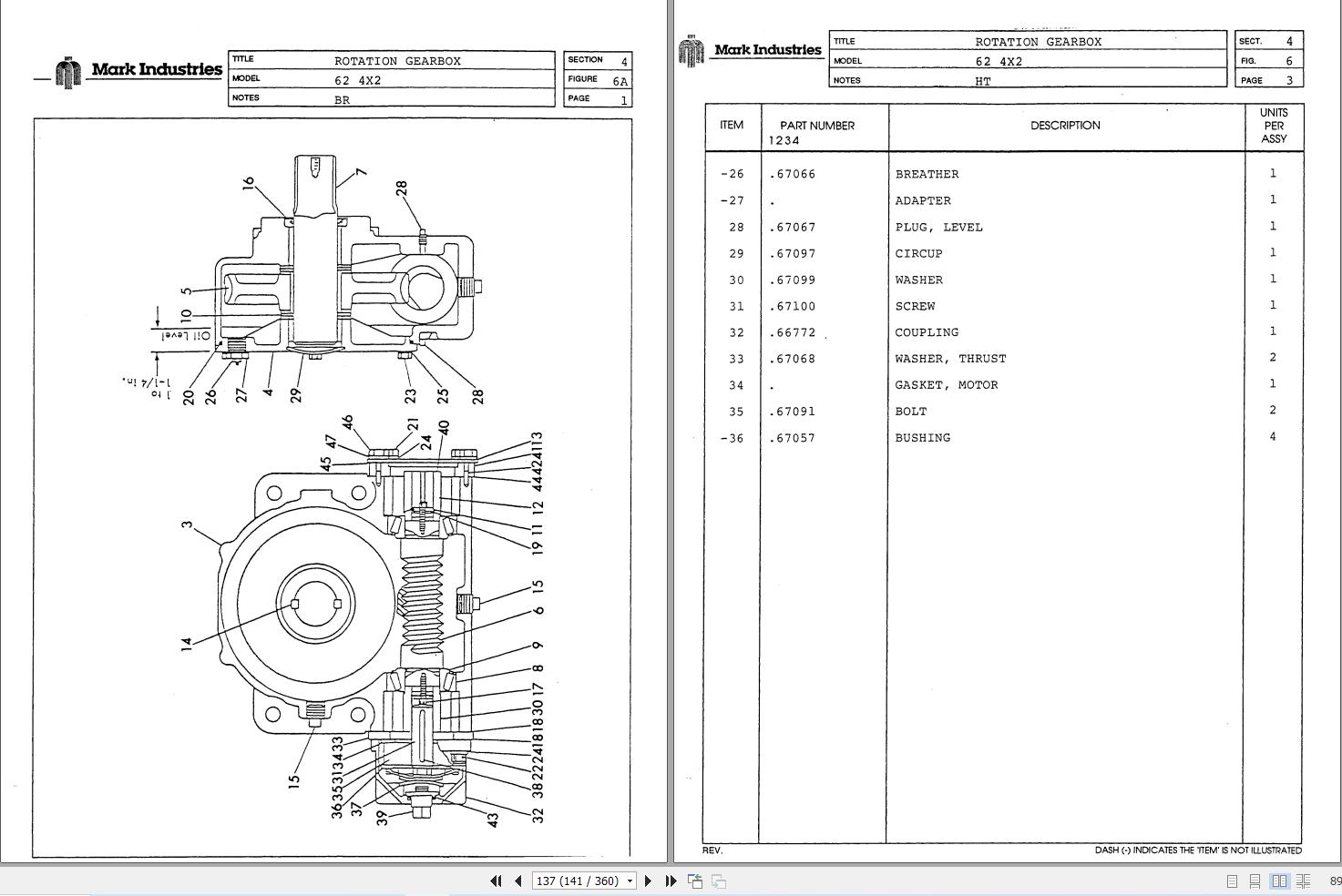The width and height of the screenshot is (1342, 896).
Task: Switch to continuous facing page layout
Action: [1304, 881]
